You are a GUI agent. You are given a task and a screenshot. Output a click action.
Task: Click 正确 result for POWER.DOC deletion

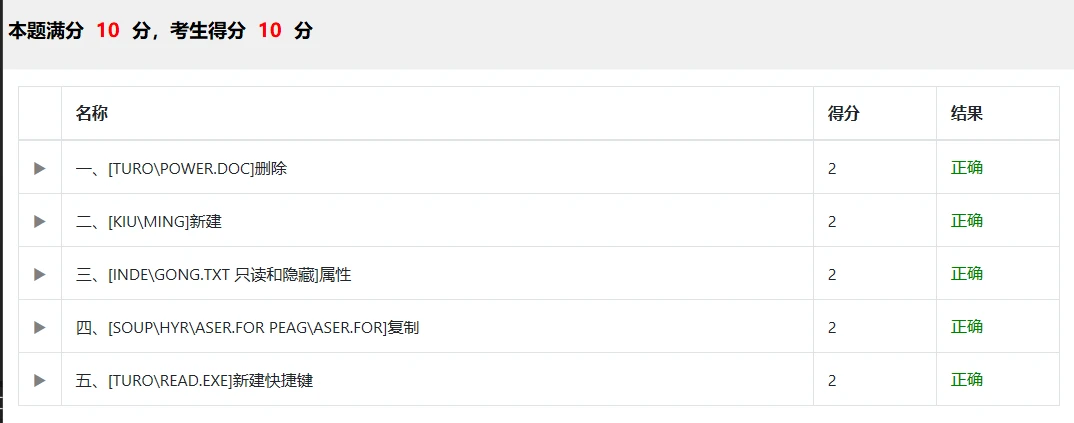966,168
